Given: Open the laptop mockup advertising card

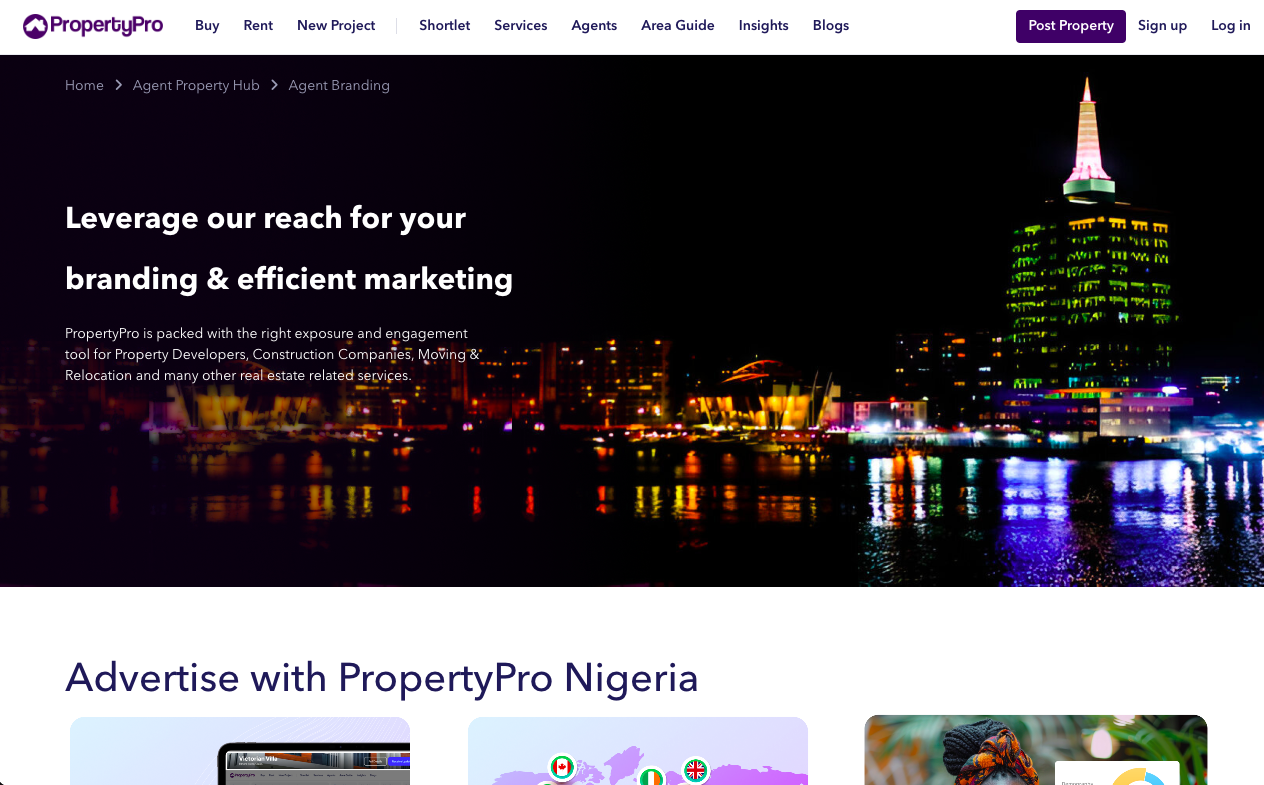Looking at the screenshot, I should coord(240,751).
